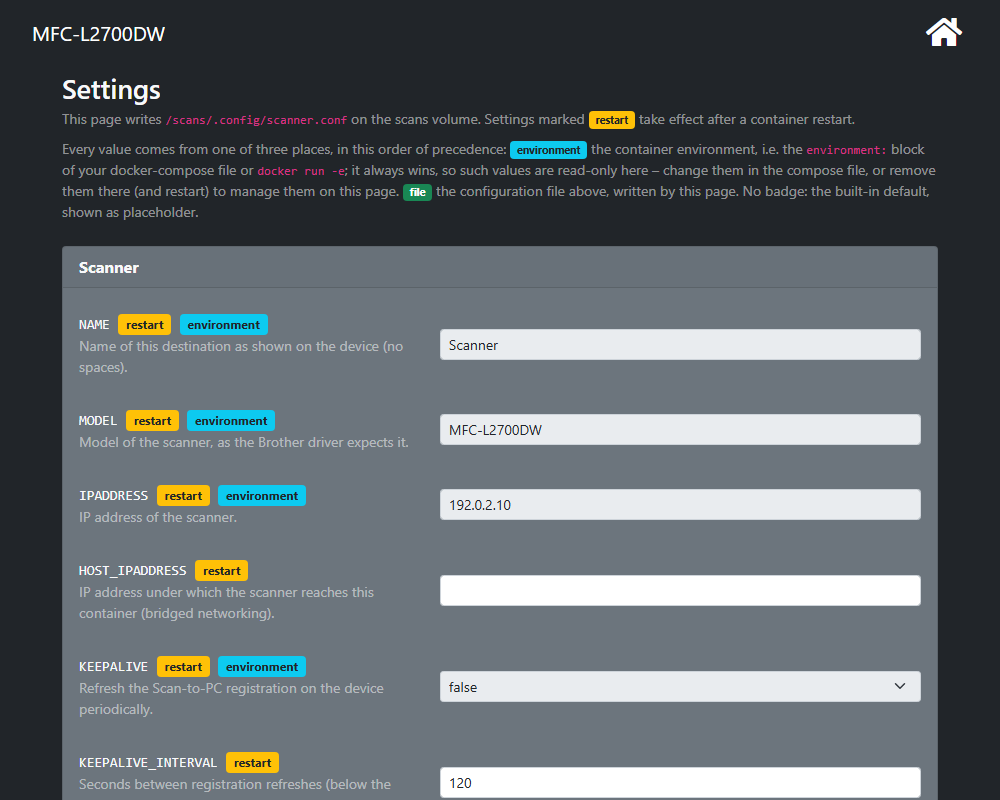
Task: Click the restart badge in the intro sentence
Action: point(612,120)
